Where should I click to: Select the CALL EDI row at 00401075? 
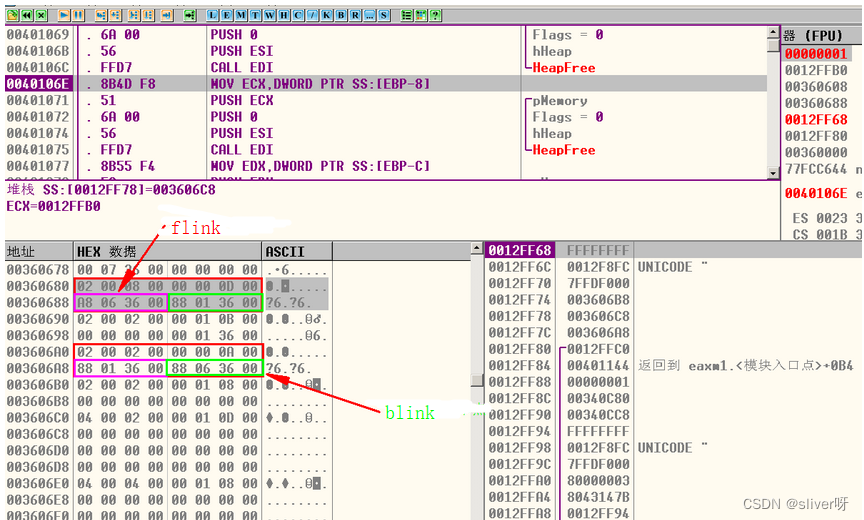(x=386, y=150)
